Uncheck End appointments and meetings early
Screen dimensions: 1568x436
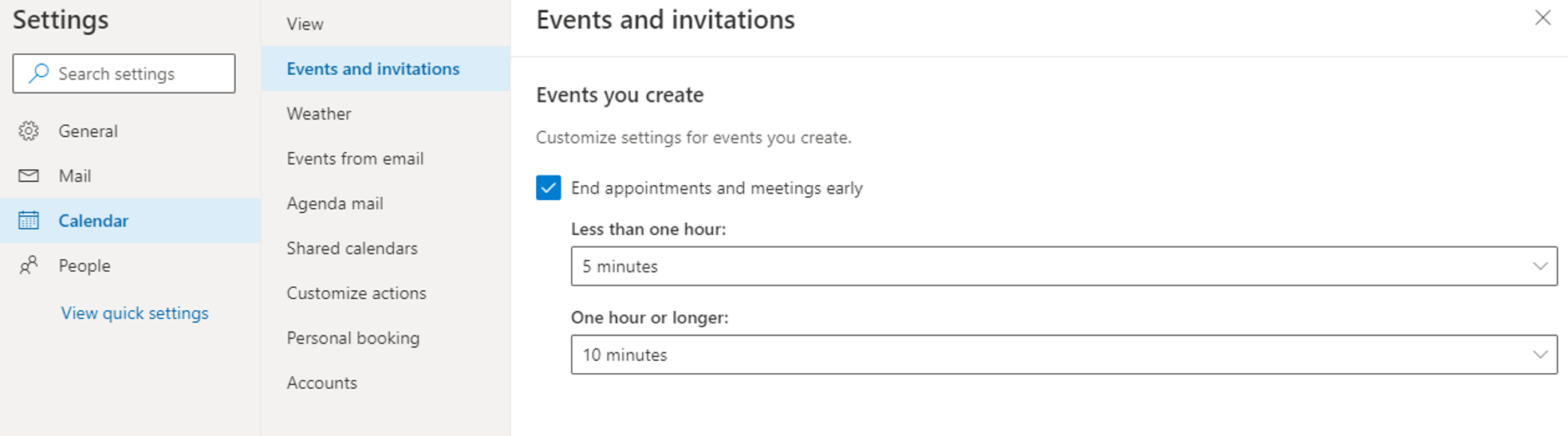(x=548, y=188)
